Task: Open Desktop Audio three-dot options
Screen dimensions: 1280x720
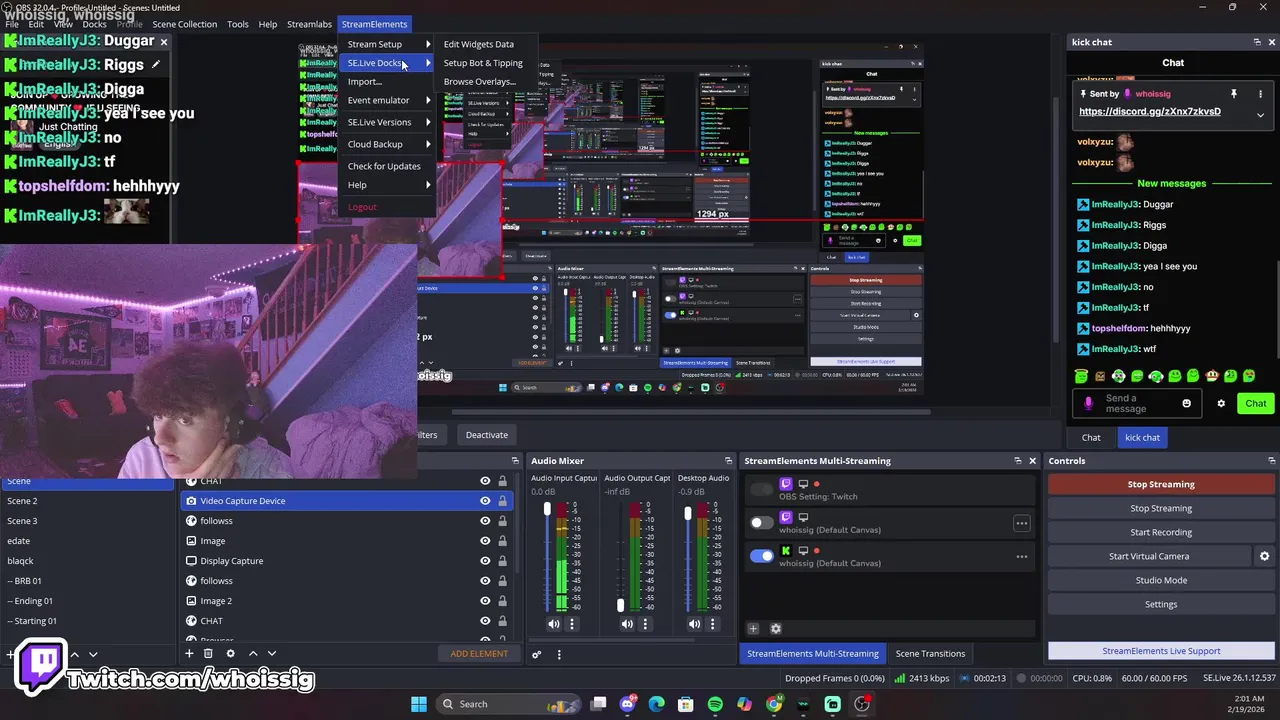Action: (x=713, y=624)
